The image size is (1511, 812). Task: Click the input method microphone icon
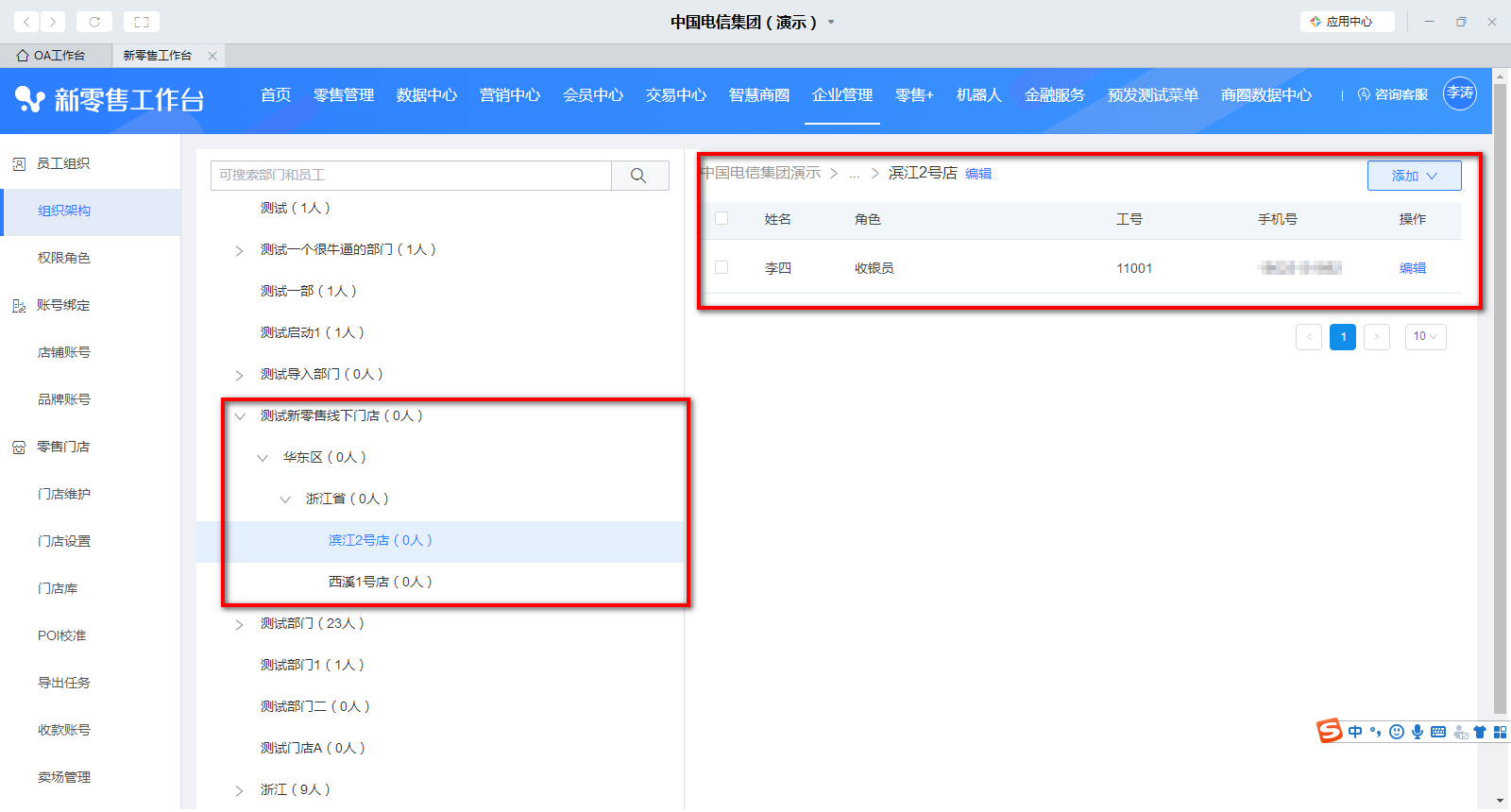point(1418,732)
